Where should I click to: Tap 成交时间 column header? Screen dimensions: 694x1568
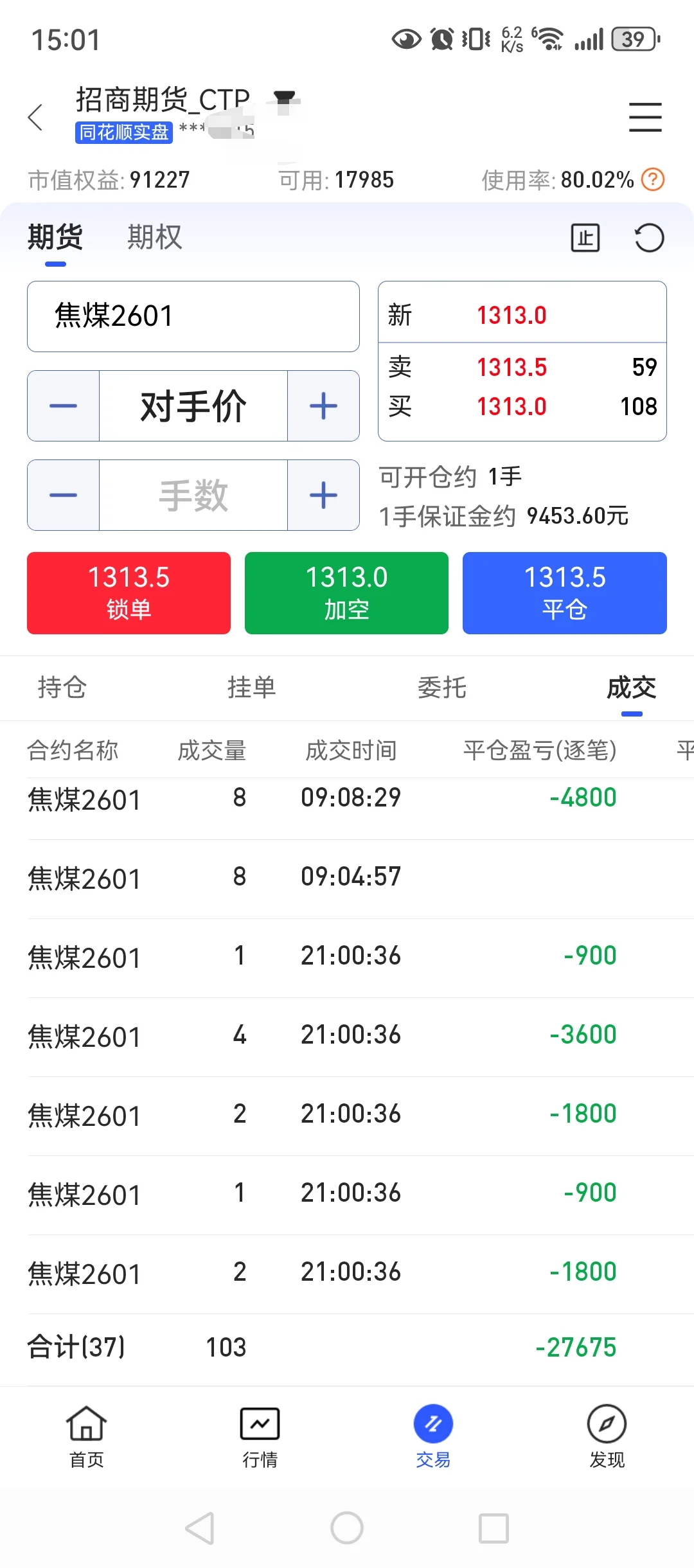(x=351, y=750)
